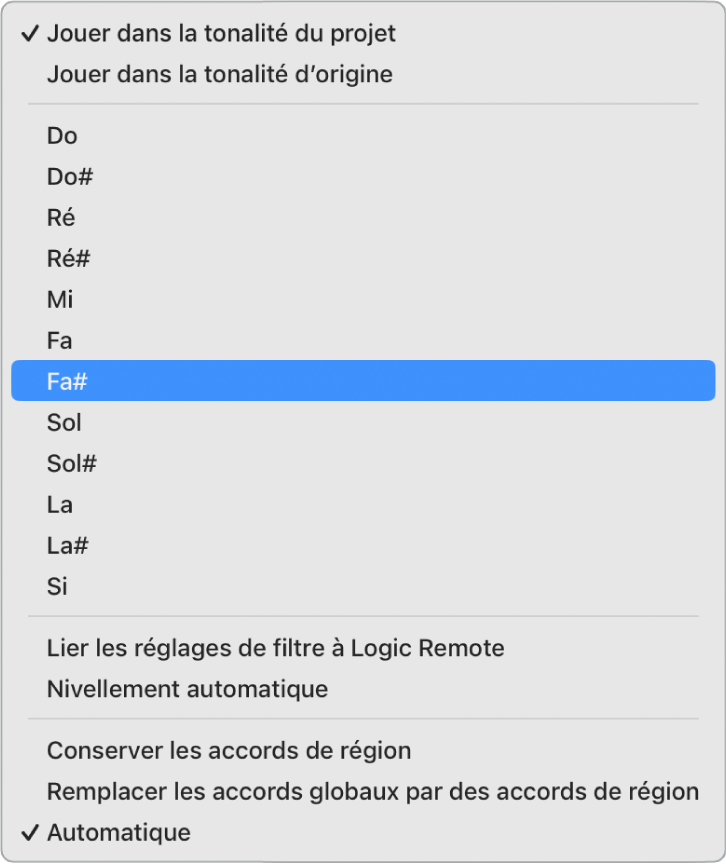Pick the Do key option
Image resolution: width=726 pixels, height=865 pixels.
point(62,136)
